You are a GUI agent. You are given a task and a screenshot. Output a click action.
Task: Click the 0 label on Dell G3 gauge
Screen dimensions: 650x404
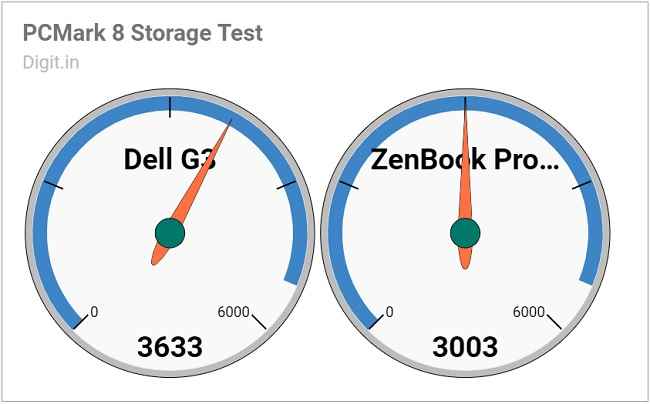[94, 312]
